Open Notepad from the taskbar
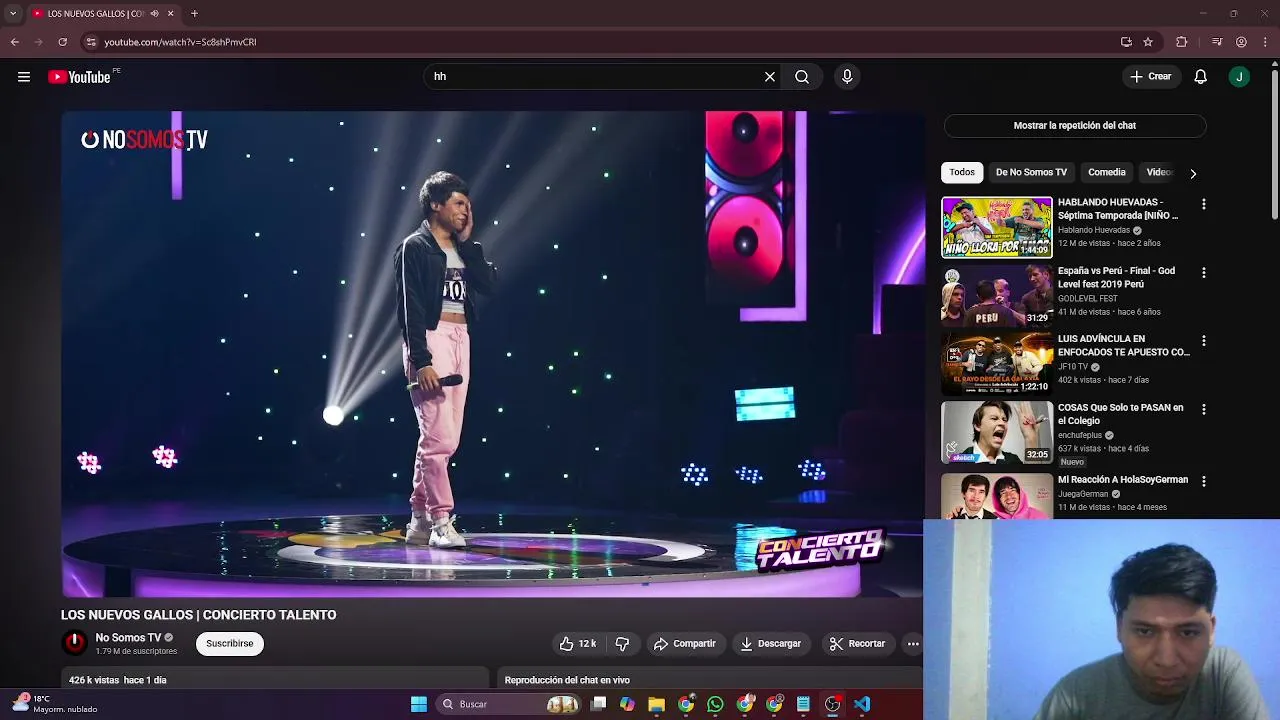Image resolution: width=1280 pixels, height=720 pixels. coord(803,704)
